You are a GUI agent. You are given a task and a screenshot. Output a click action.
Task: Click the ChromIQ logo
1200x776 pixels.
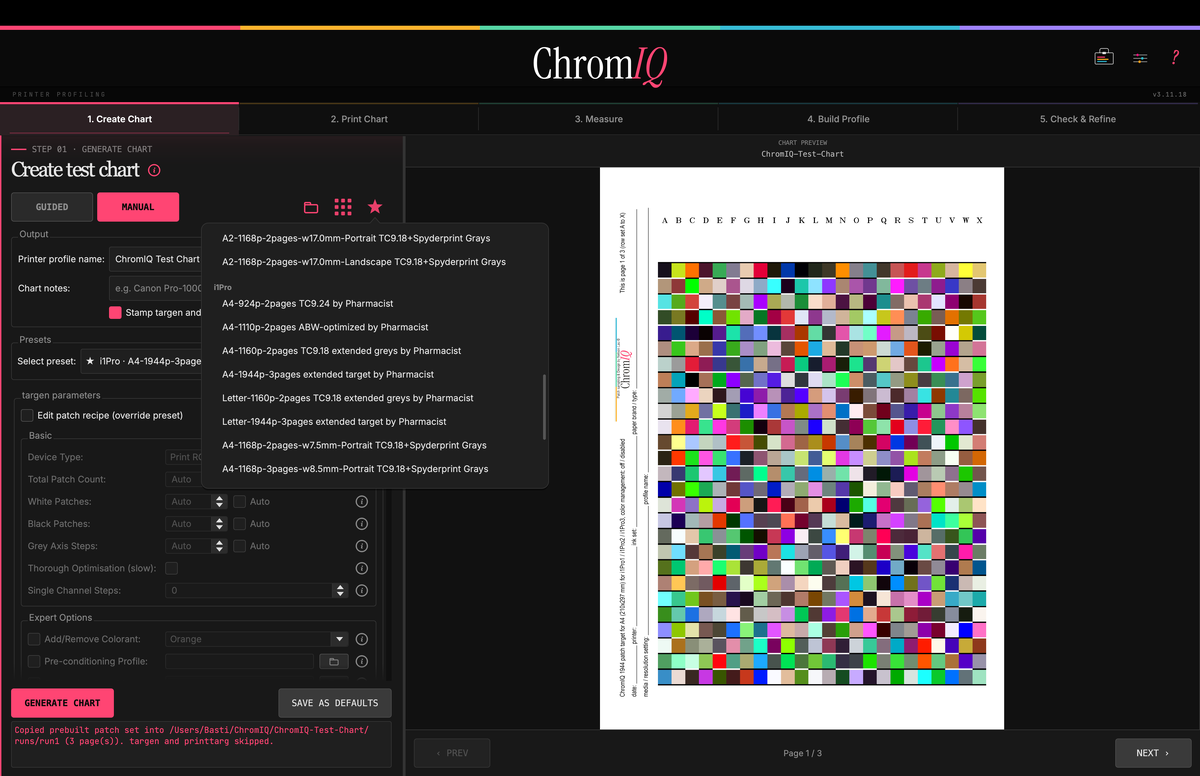click(x=600, y=64)
